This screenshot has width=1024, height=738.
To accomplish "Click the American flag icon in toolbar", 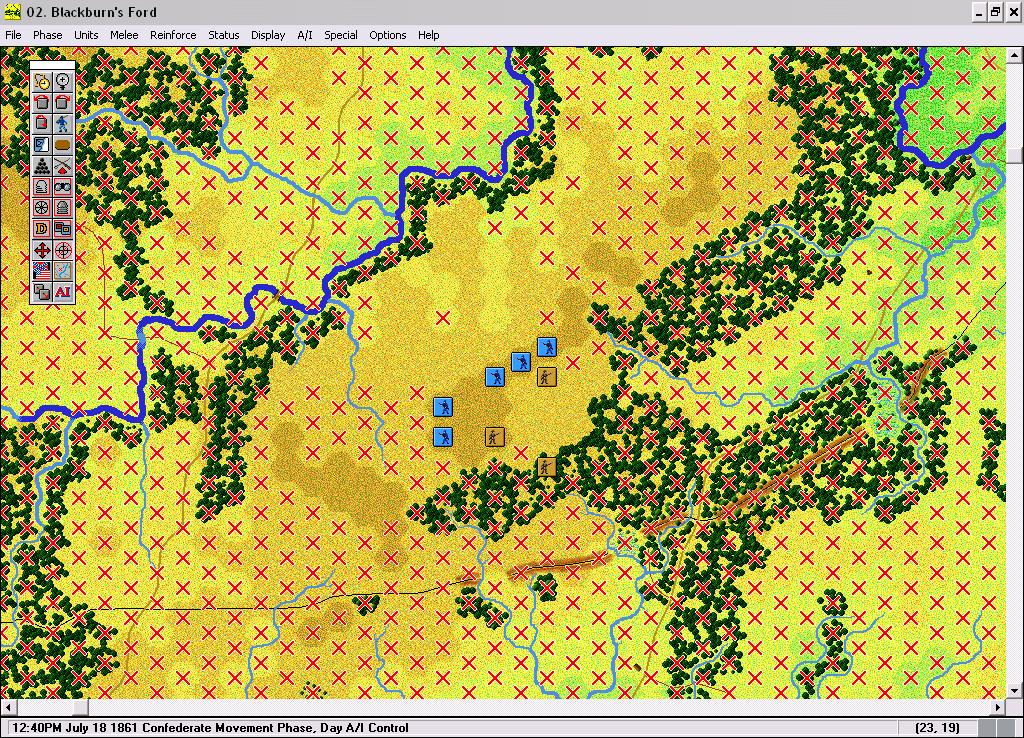I will pyautogui.click(x=42, y=270).
